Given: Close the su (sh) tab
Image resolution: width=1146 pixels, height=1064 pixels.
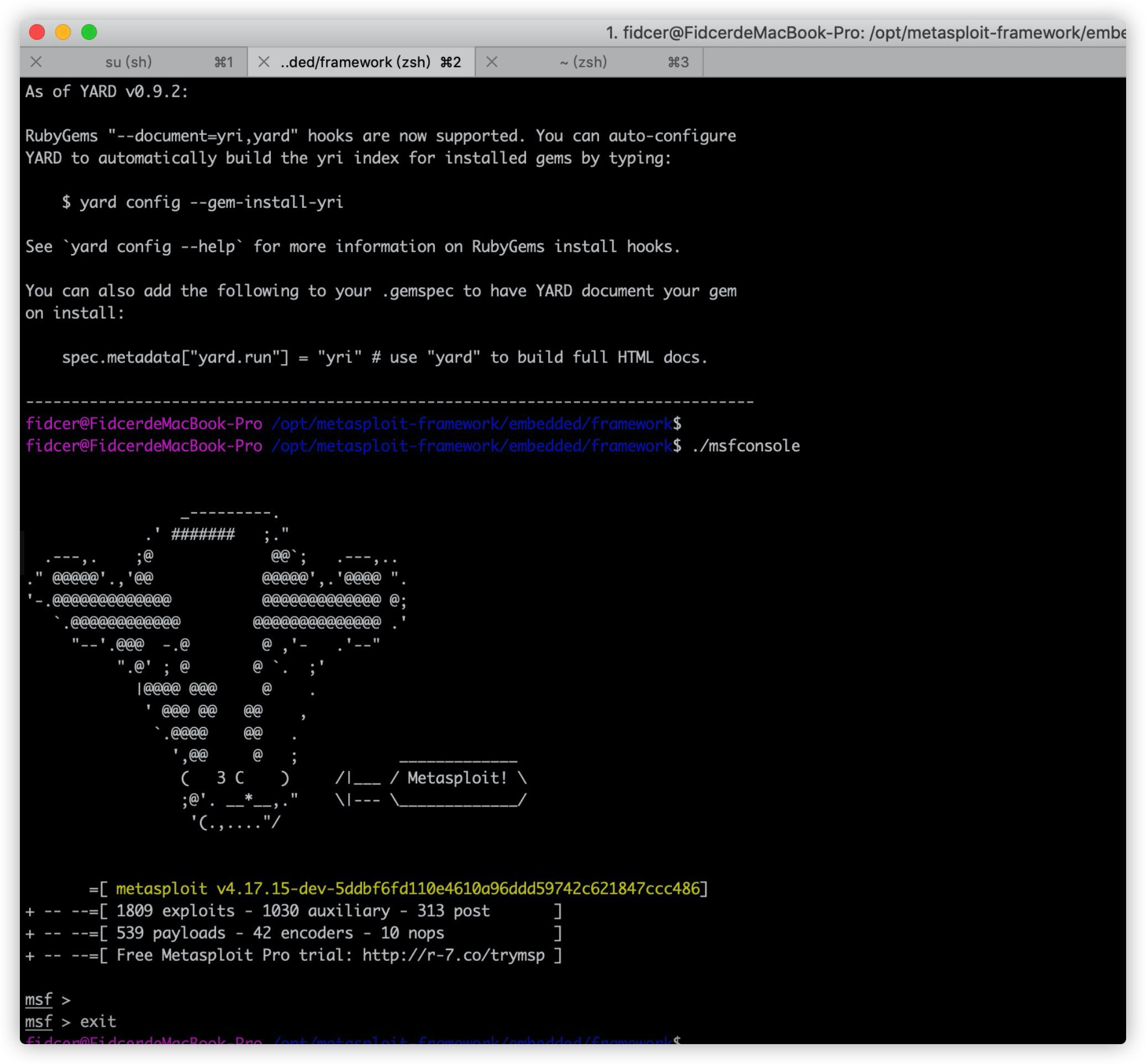Looking at the screenshot, I should [x=36, y=62].
